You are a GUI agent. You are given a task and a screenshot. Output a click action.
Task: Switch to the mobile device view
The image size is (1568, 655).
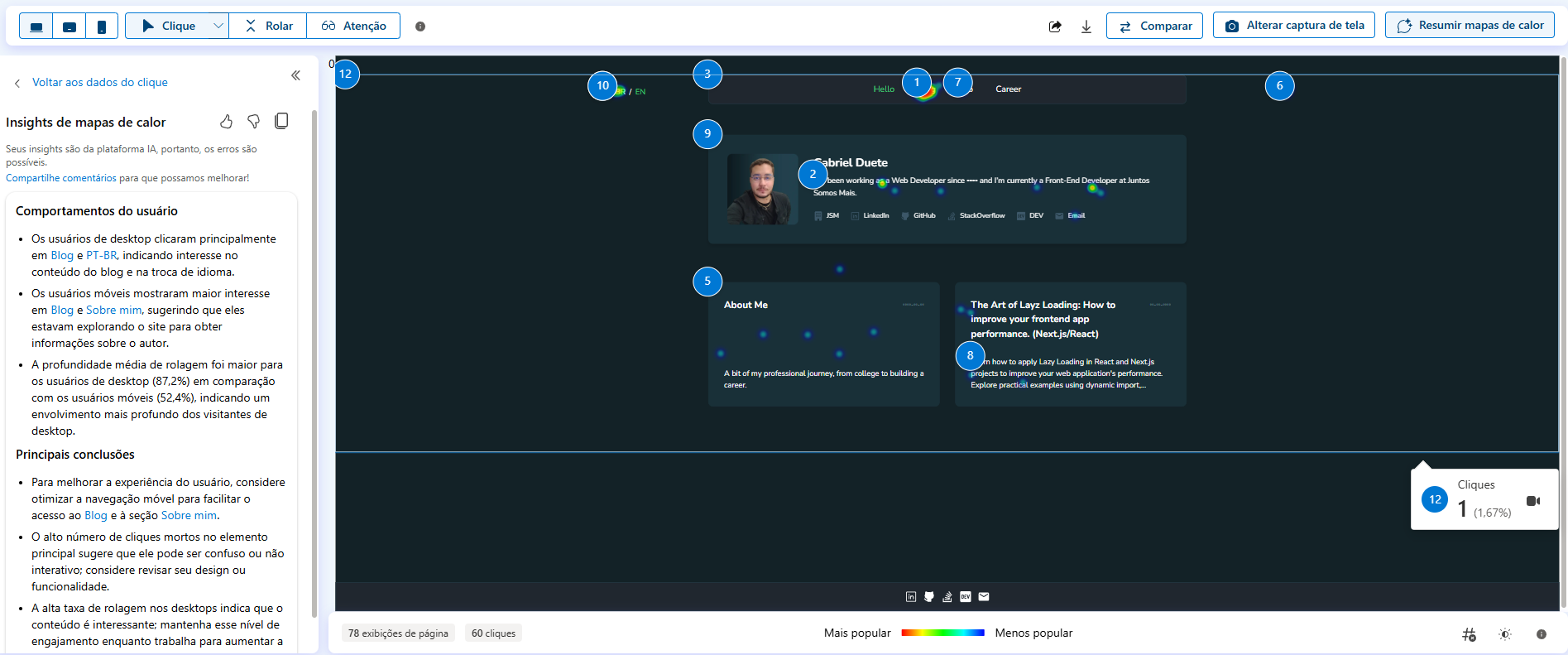tap(102, 26)
